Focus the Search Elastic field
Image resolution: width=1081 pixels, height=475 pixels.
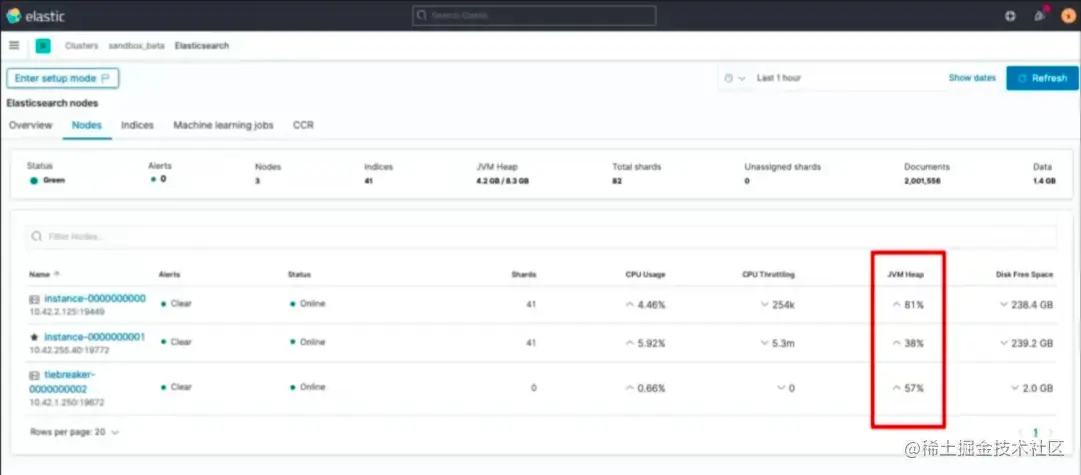coord(534,15)
